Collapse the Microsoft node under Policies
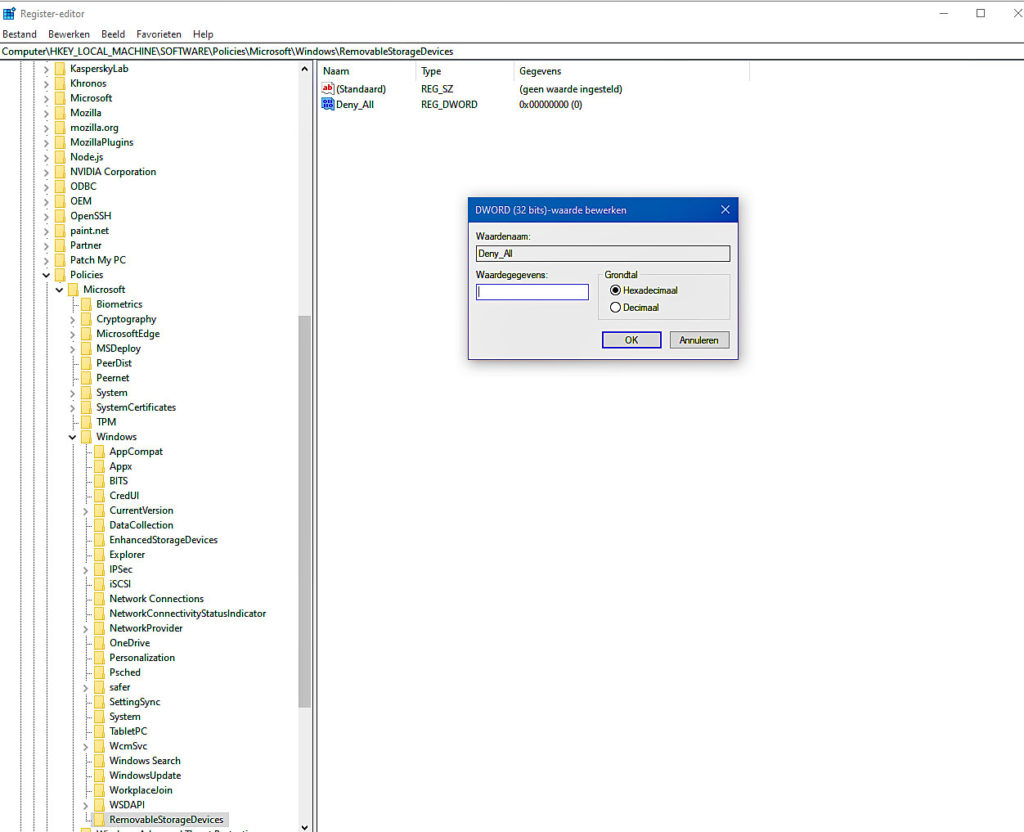 [x=59, y=289]
